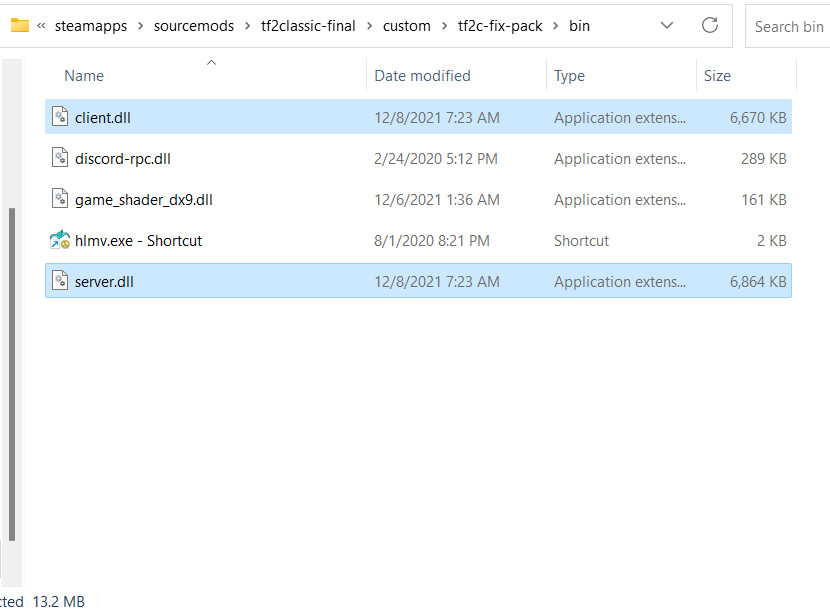
Task: Sort files by Size column
Action: coord(717,76)
